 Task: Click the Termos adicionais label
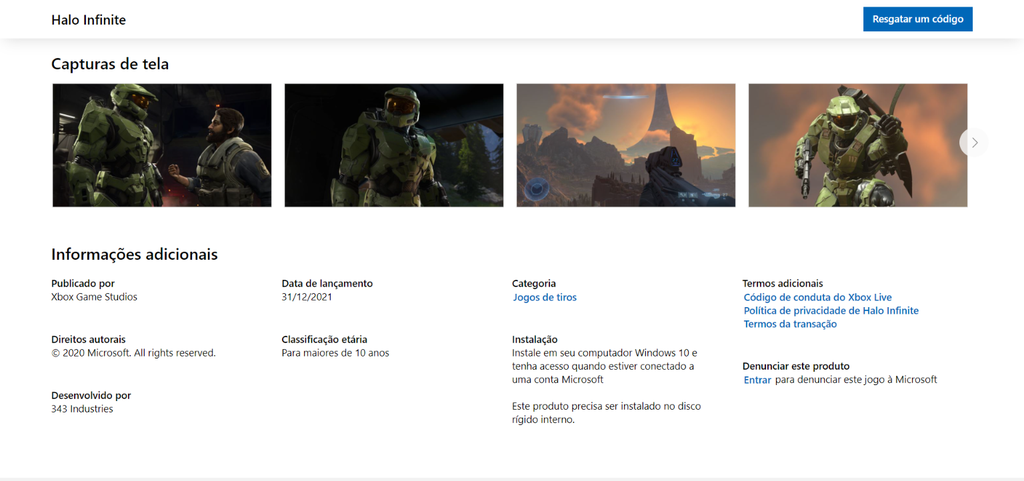coord(782,283)
